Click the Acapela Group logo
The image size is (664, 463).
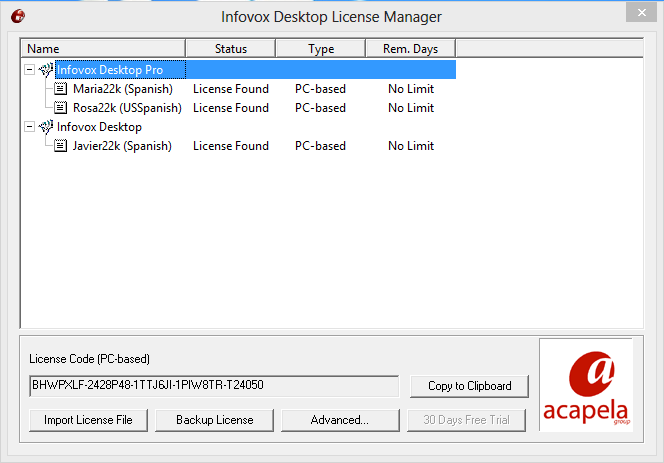click(x=586, y=385)
